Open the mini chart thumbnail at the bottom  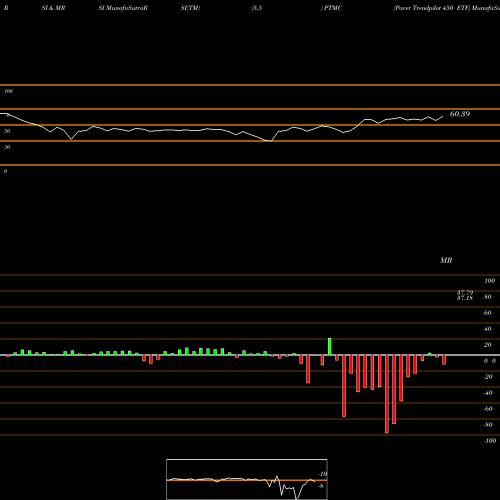(247, 479)
